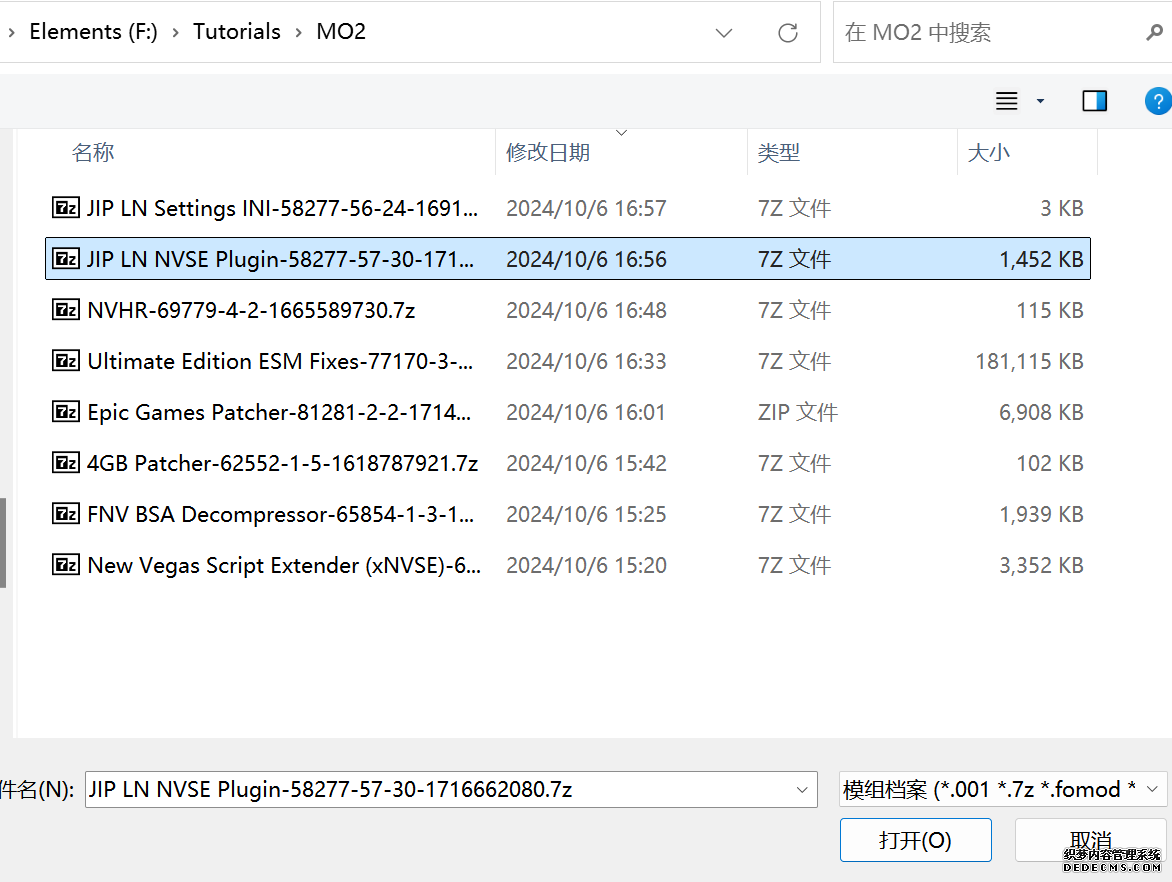Click the view layout list icon
The height and width of the screenshot is (882, 1172).
coord(1007,101)
